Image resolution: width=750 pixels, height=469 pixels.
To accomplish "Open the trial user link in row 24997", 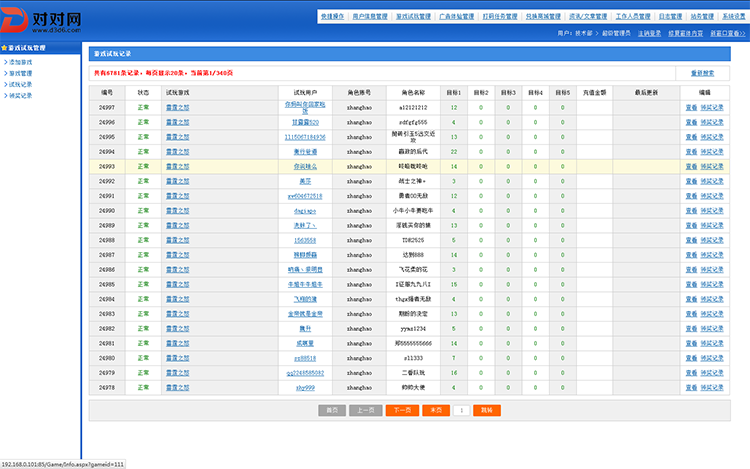I will click(x=305, y=108).
